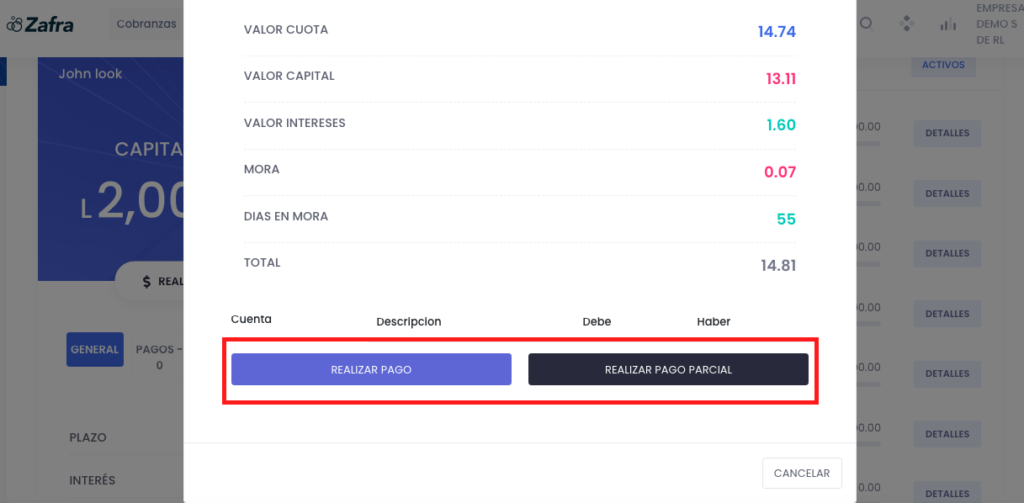Click the INTERÉS label in background
This screenshot has height=503, width=1024.
(x=92, y=480)
